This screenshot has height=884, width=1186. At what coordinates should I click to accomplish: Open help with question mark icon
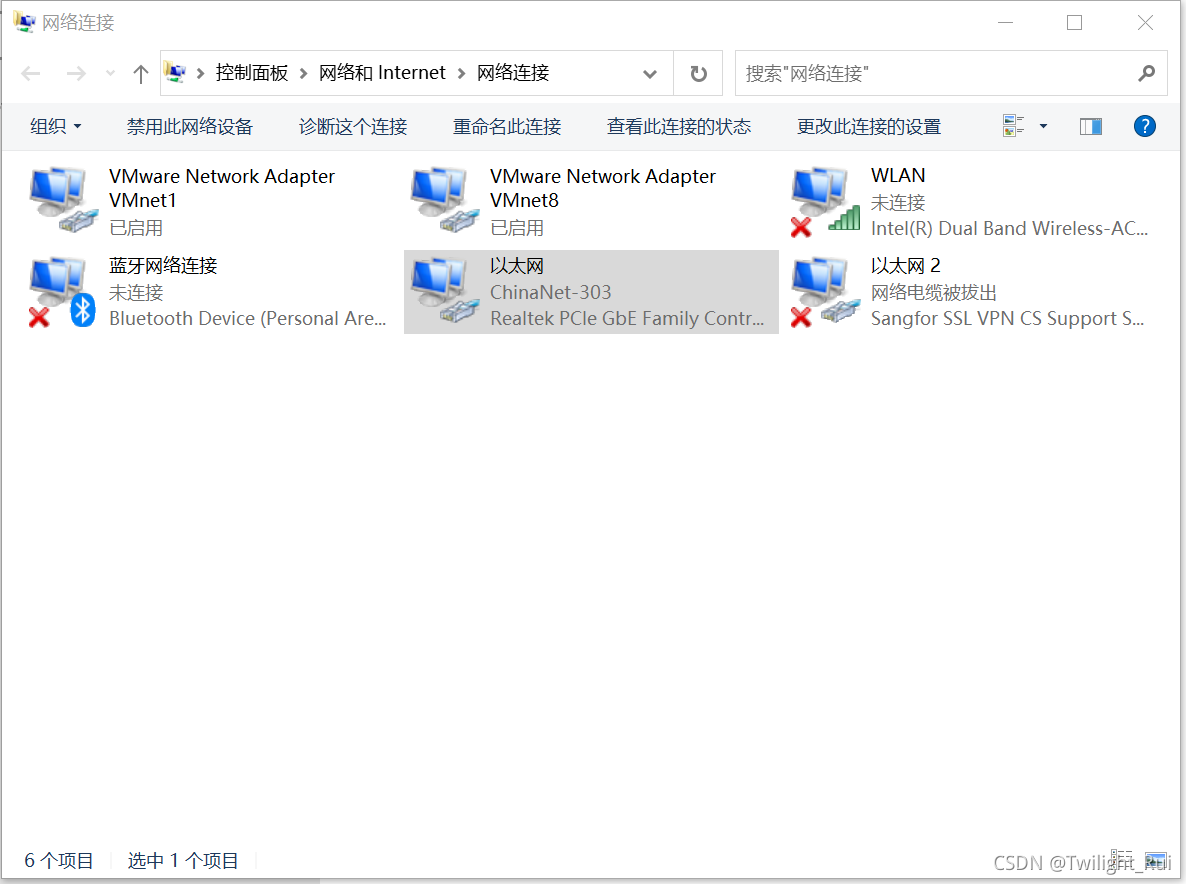(1144, 126)
